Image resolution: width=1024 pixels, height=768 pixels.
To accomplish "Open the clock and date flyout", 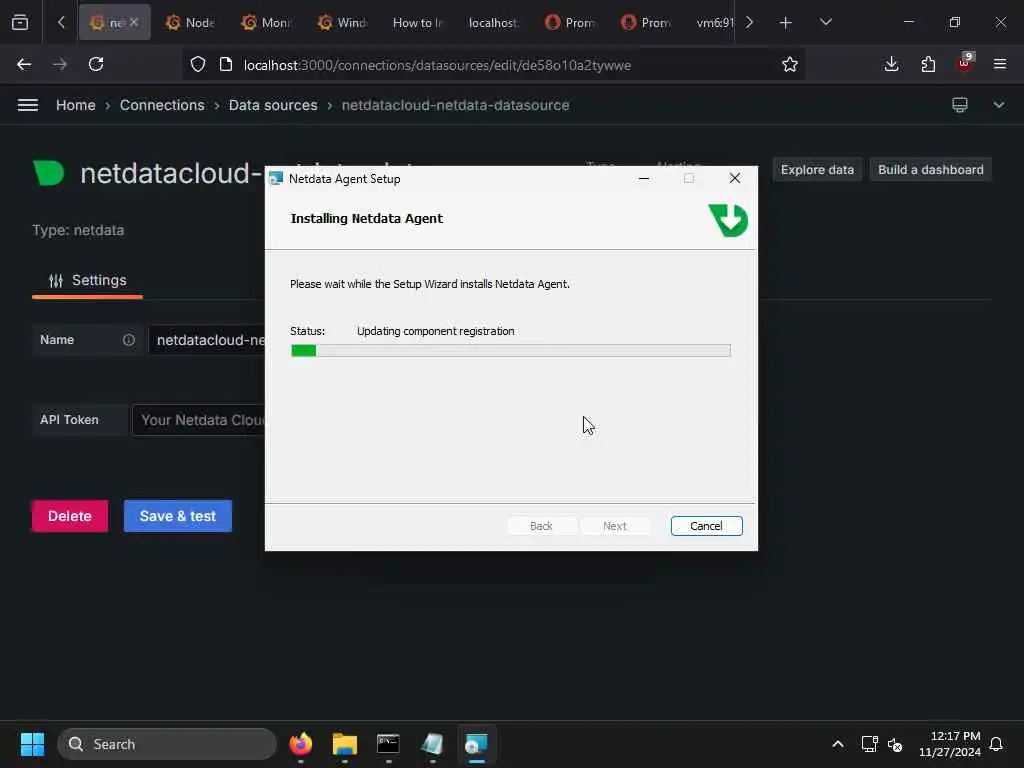I will coord(950,744).
